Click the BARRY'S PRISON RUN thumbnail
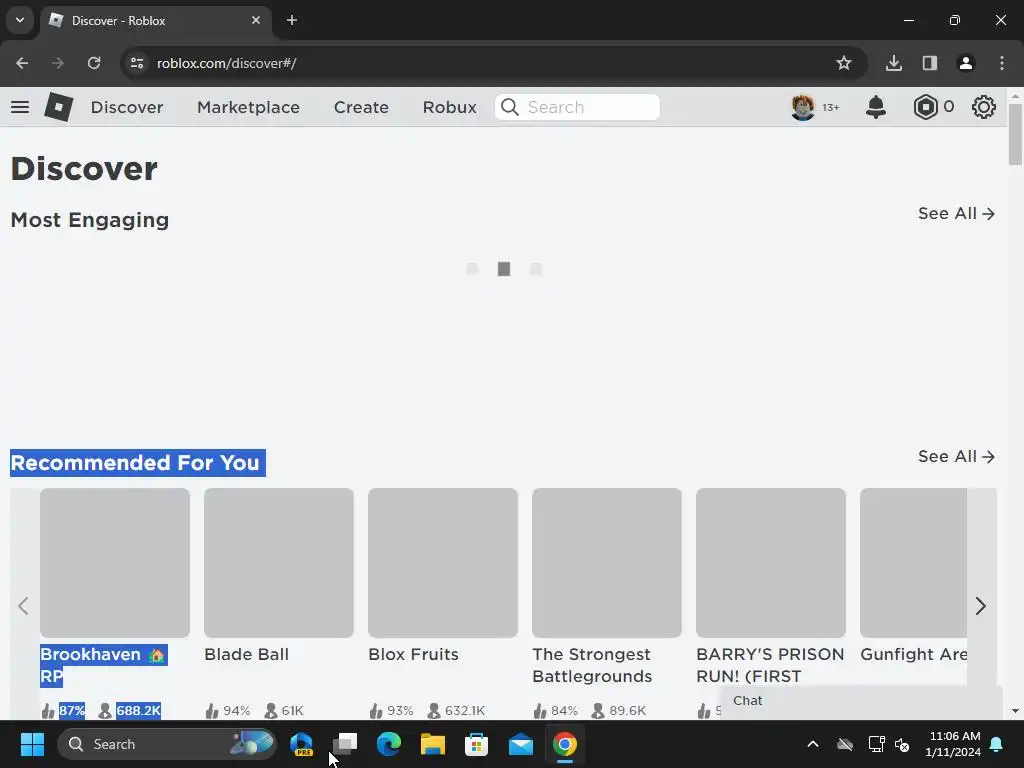This screenshot has width=1024, height=768. pyautogui.click(x=771, y=563)
